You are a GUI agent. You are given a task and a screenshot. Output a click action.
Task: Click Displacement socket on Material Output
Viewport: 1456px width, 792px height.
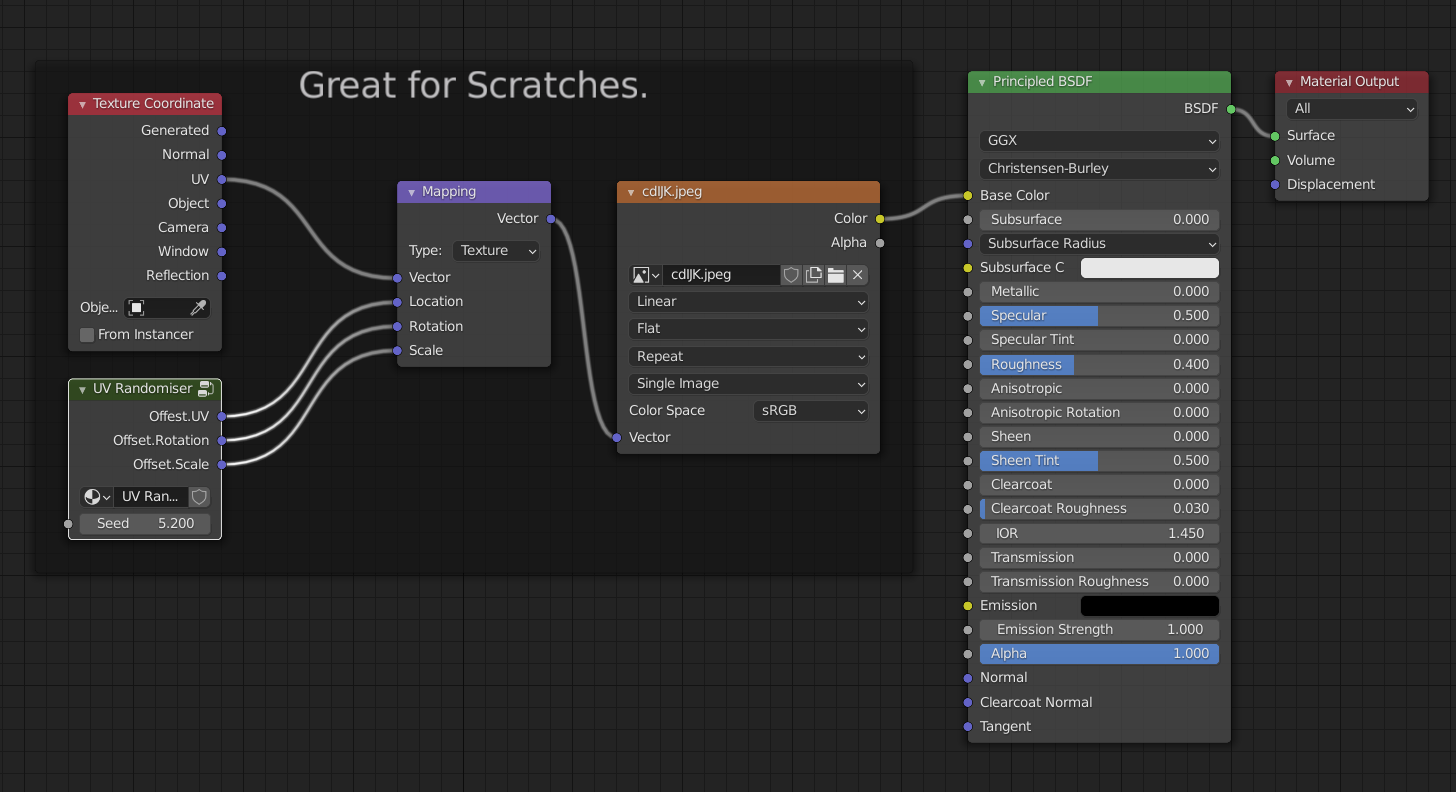1275,184
